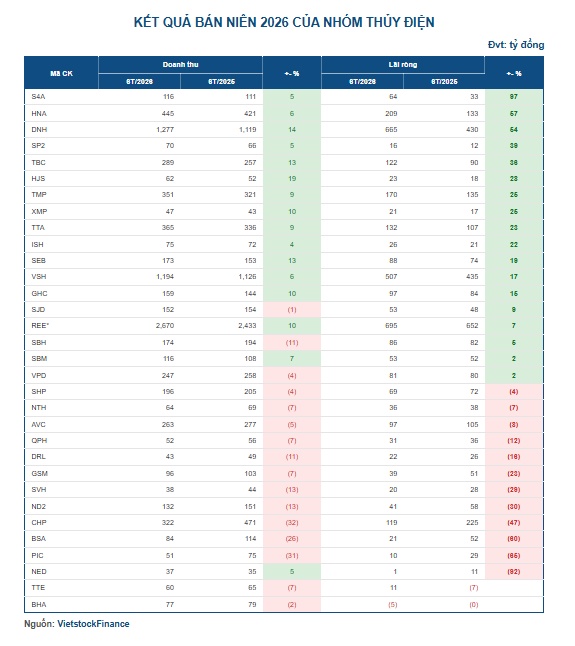
Task: Select the BHA ticker row
Action: [x=284, y=604]
